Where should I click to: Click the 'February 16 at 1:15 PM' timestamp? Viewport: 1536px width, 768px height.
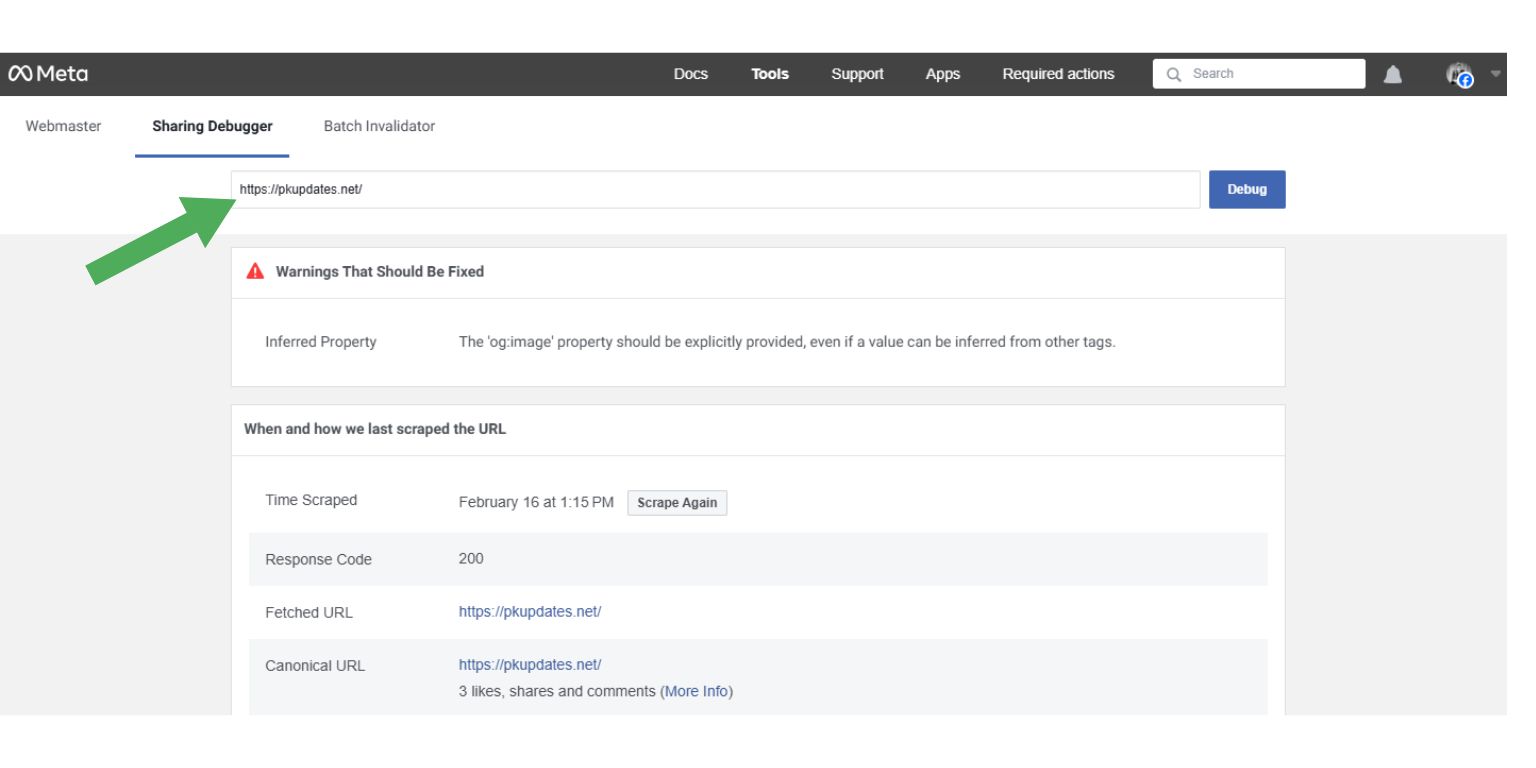click(x=536, y=502)
